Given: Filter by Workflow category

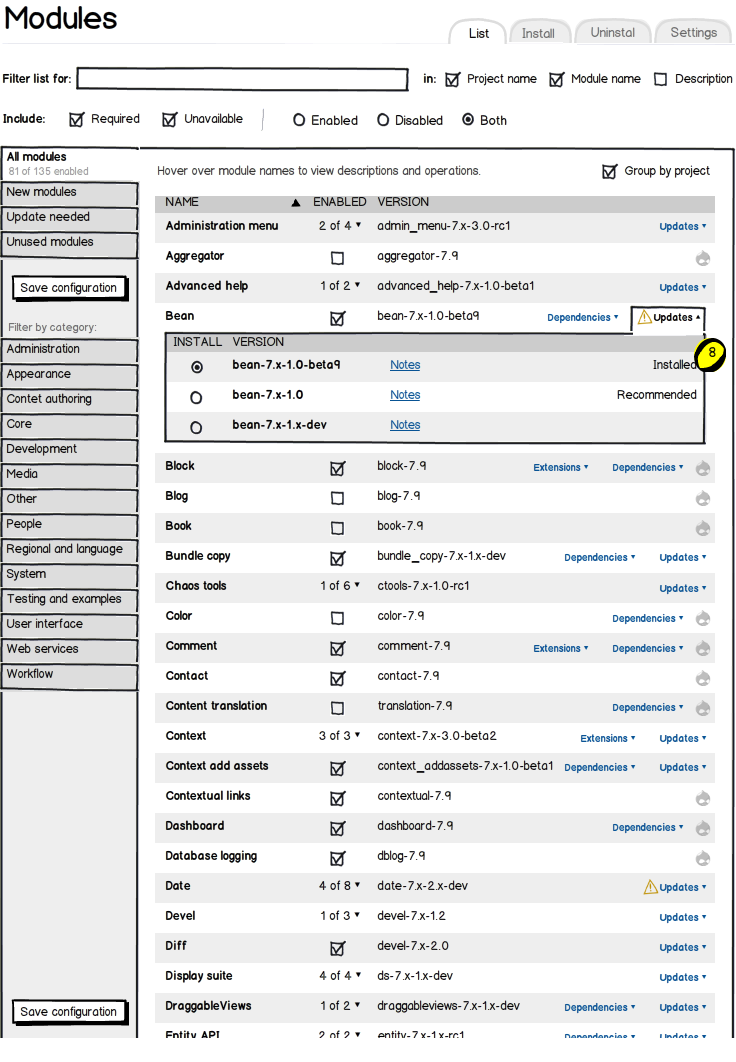Looking at the screenshot, I should click(x=69, y=675).
